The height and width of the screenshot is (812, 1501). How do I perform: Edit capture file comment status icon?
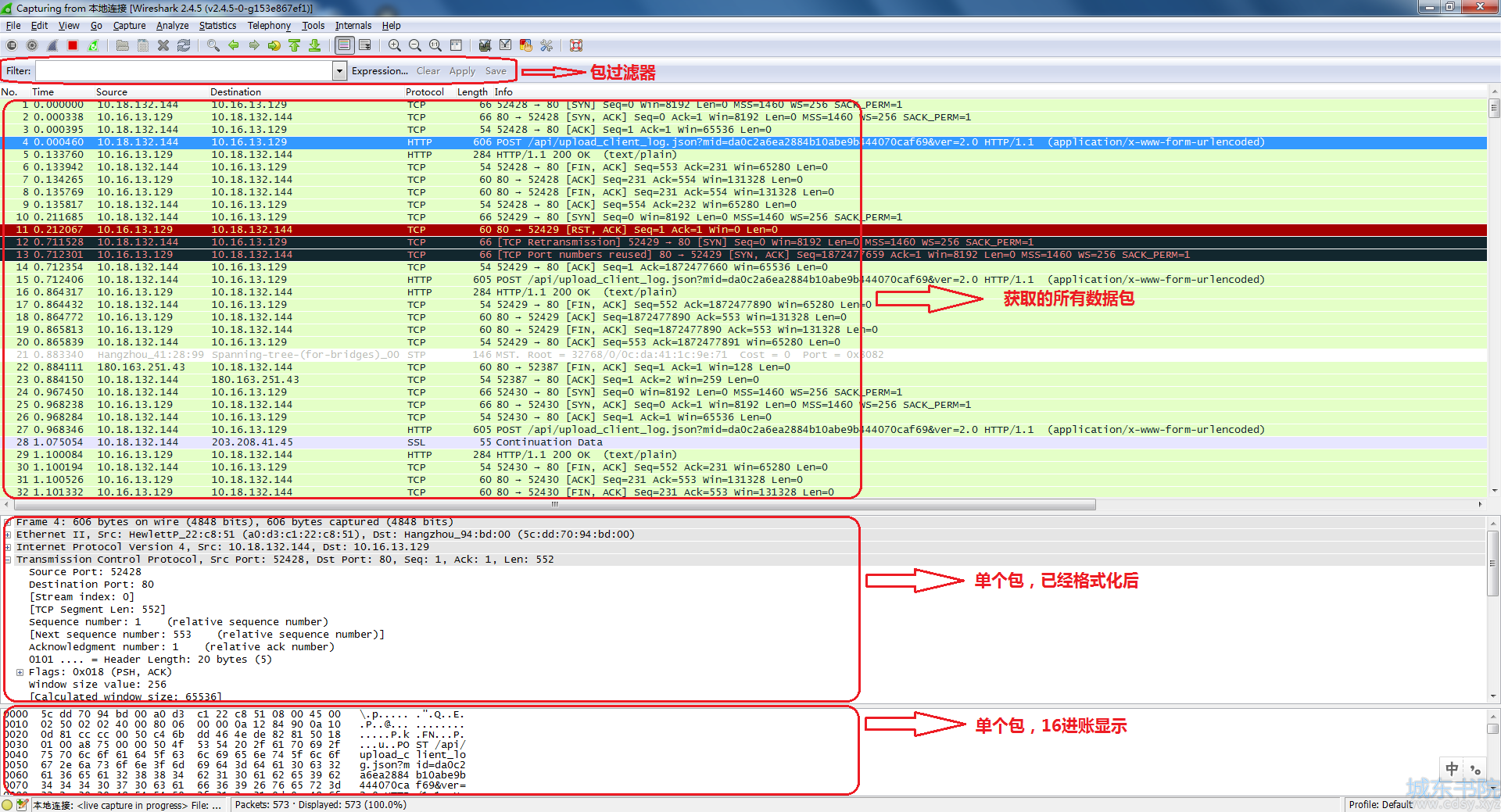[23, 804]
